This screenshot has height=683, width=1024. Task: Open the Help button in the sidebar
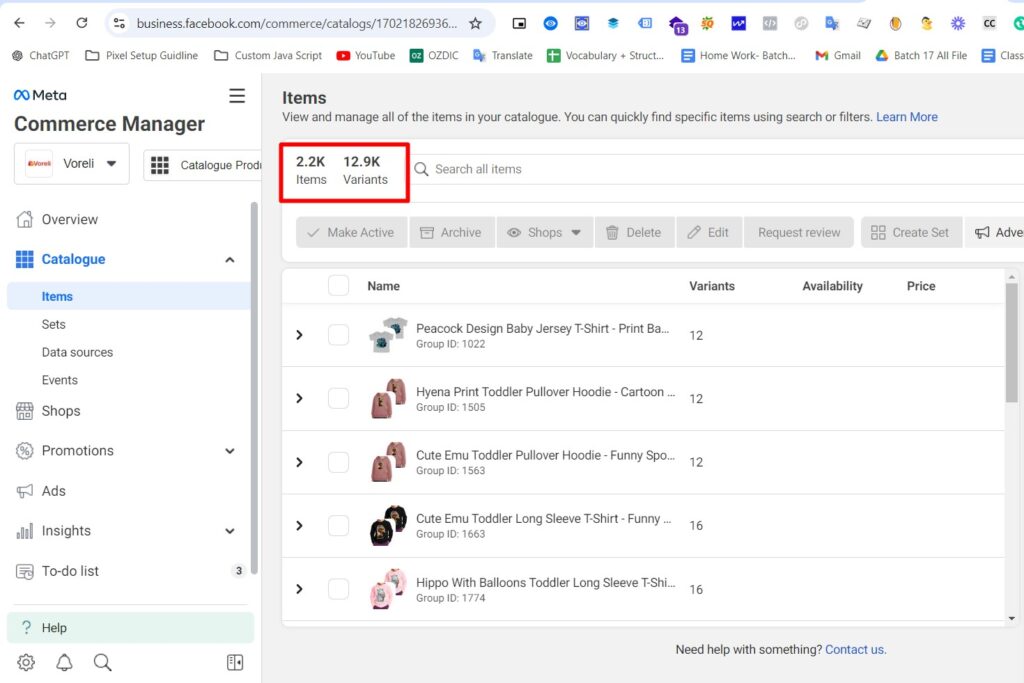click(x=130, y=628)
